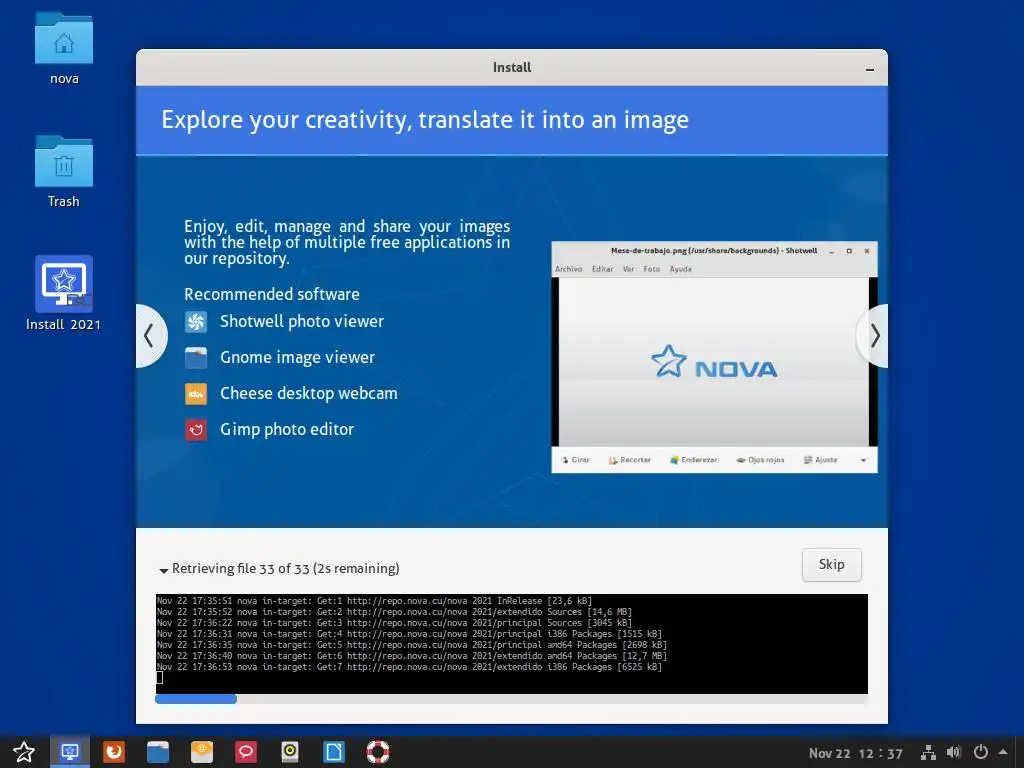Click the 'Shotwell photo viewer' label

302,321
